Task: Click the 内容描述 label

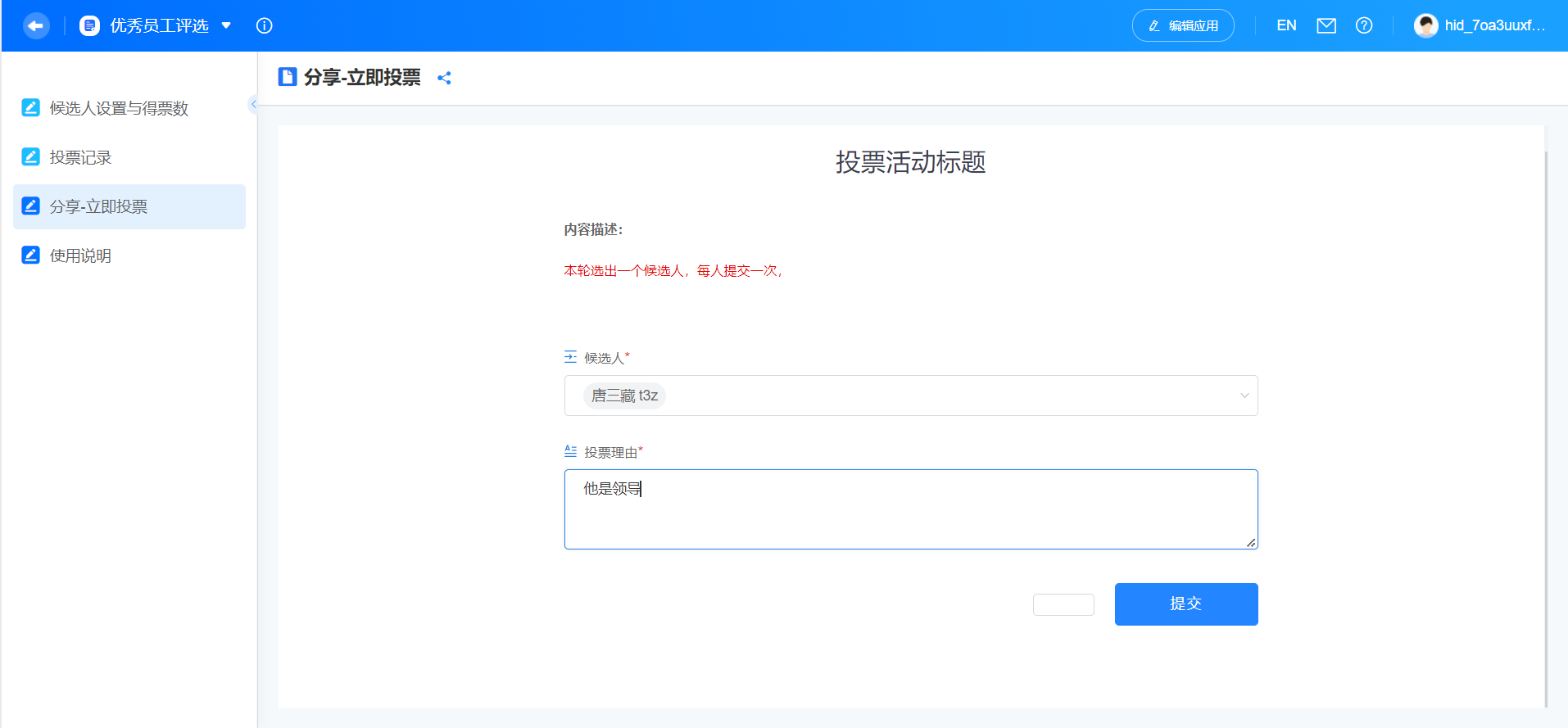Action: pyautogui.click(x=593, y=230)
